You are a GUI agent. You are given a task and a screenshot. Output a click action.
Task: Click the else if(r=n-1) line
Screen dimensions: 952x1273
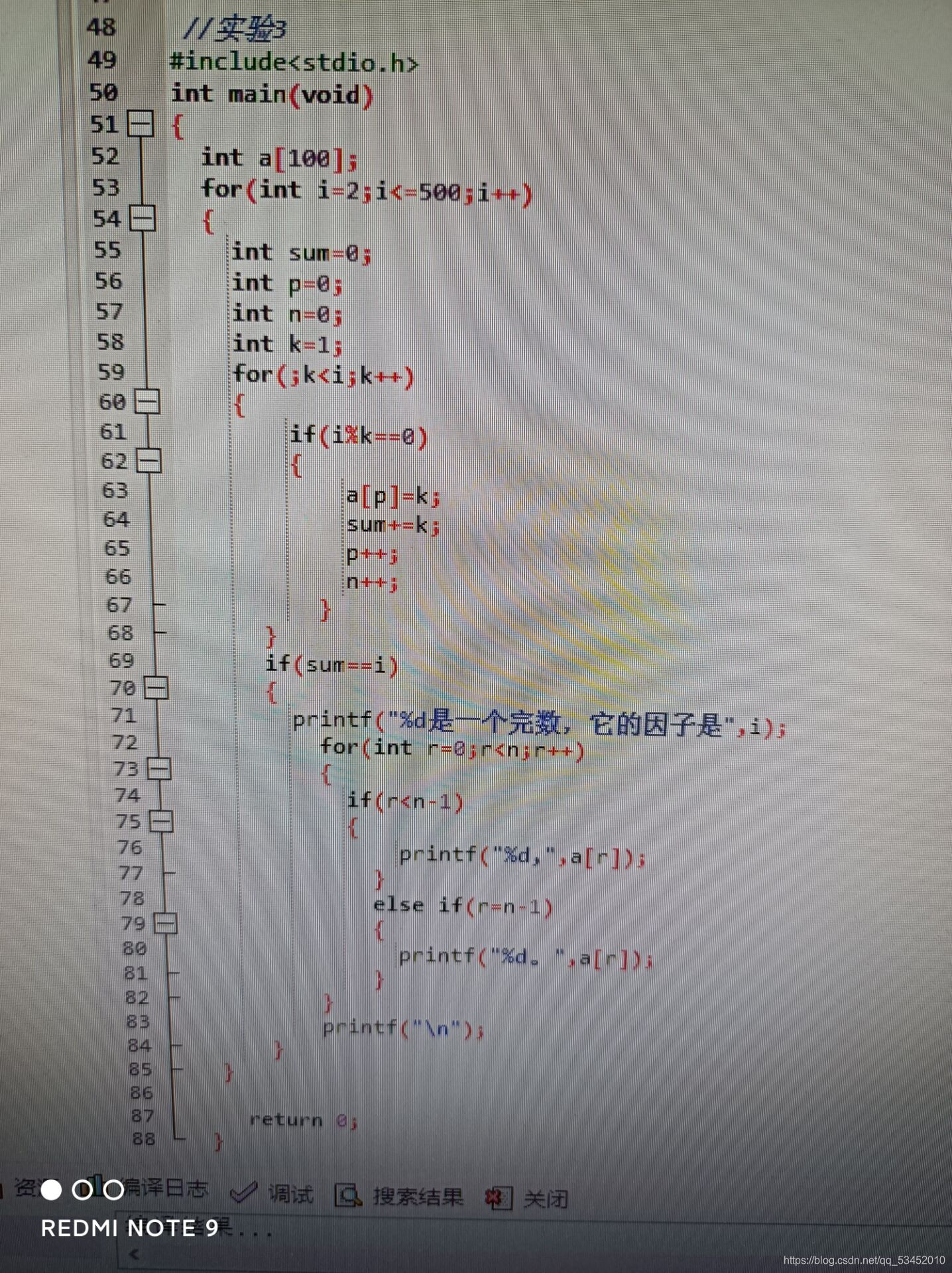(x=463, y=905)
